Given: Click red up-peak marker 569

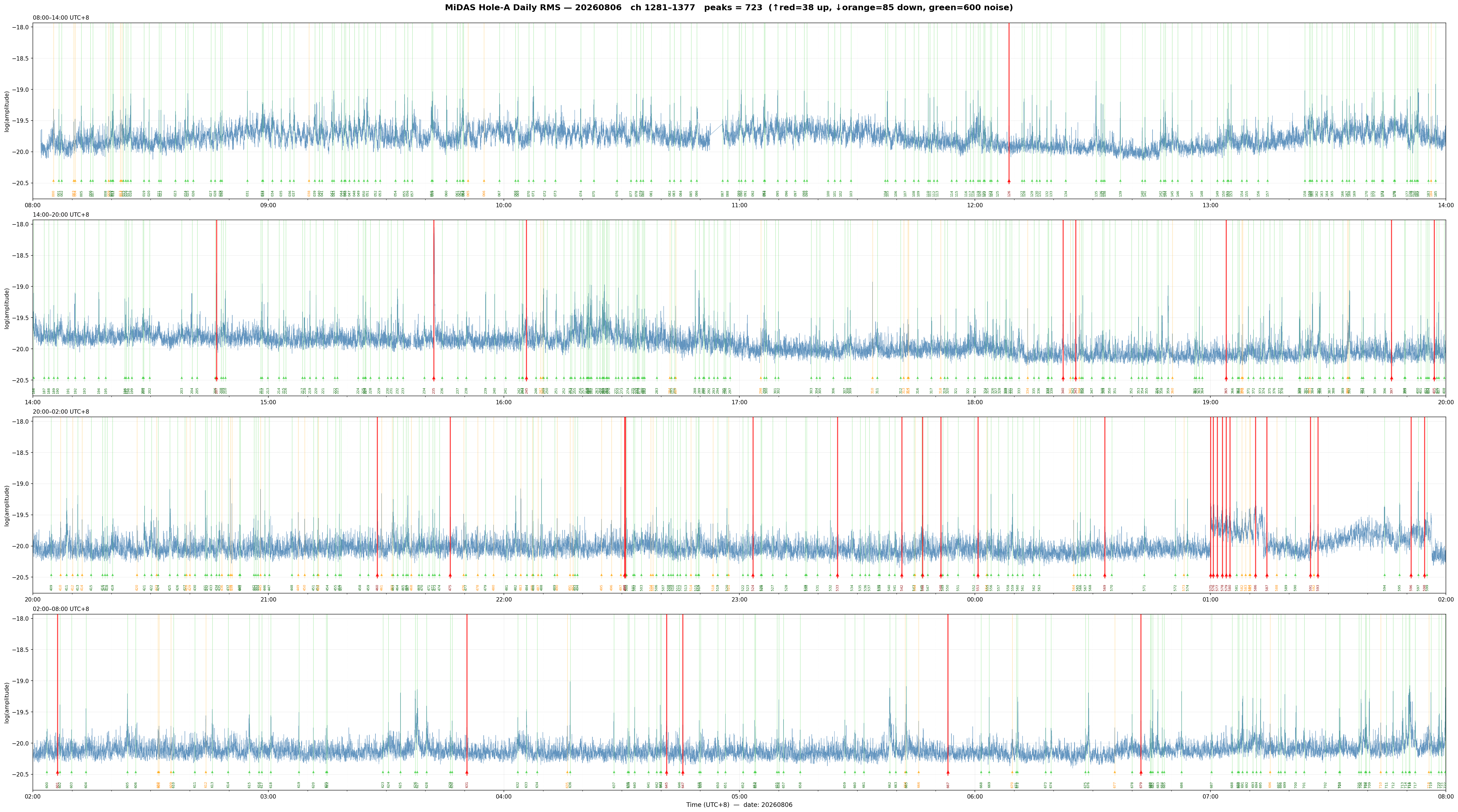Looking at the screenshot, I should click(x=1104, y=575).
